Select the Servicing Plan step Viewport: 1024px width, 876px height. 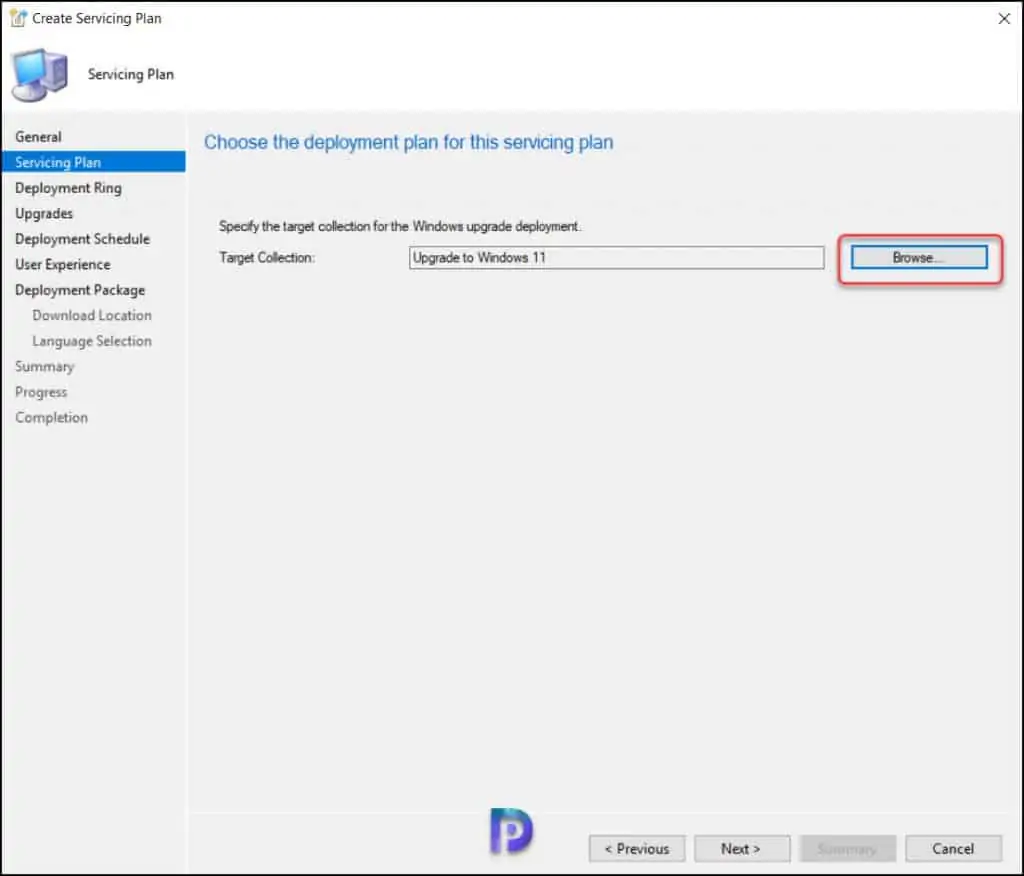click(x=93, y=162)
